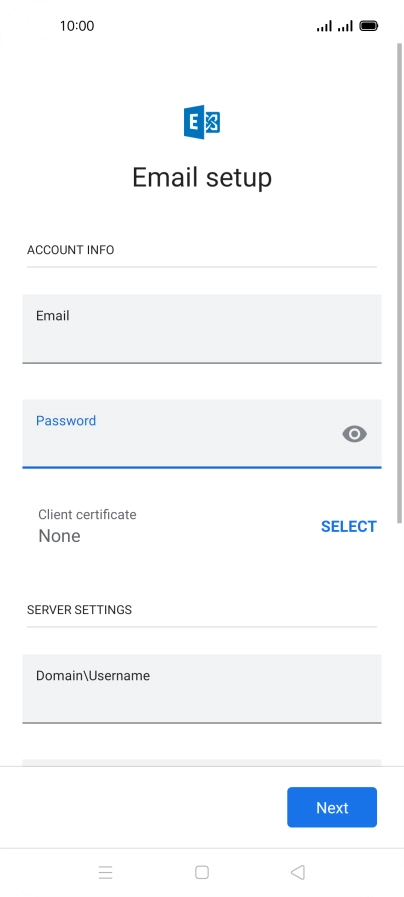This screenshot has height=897, width=404.
Task: Tap the 10:00 clock in the status bar
Action: point(77,26)
